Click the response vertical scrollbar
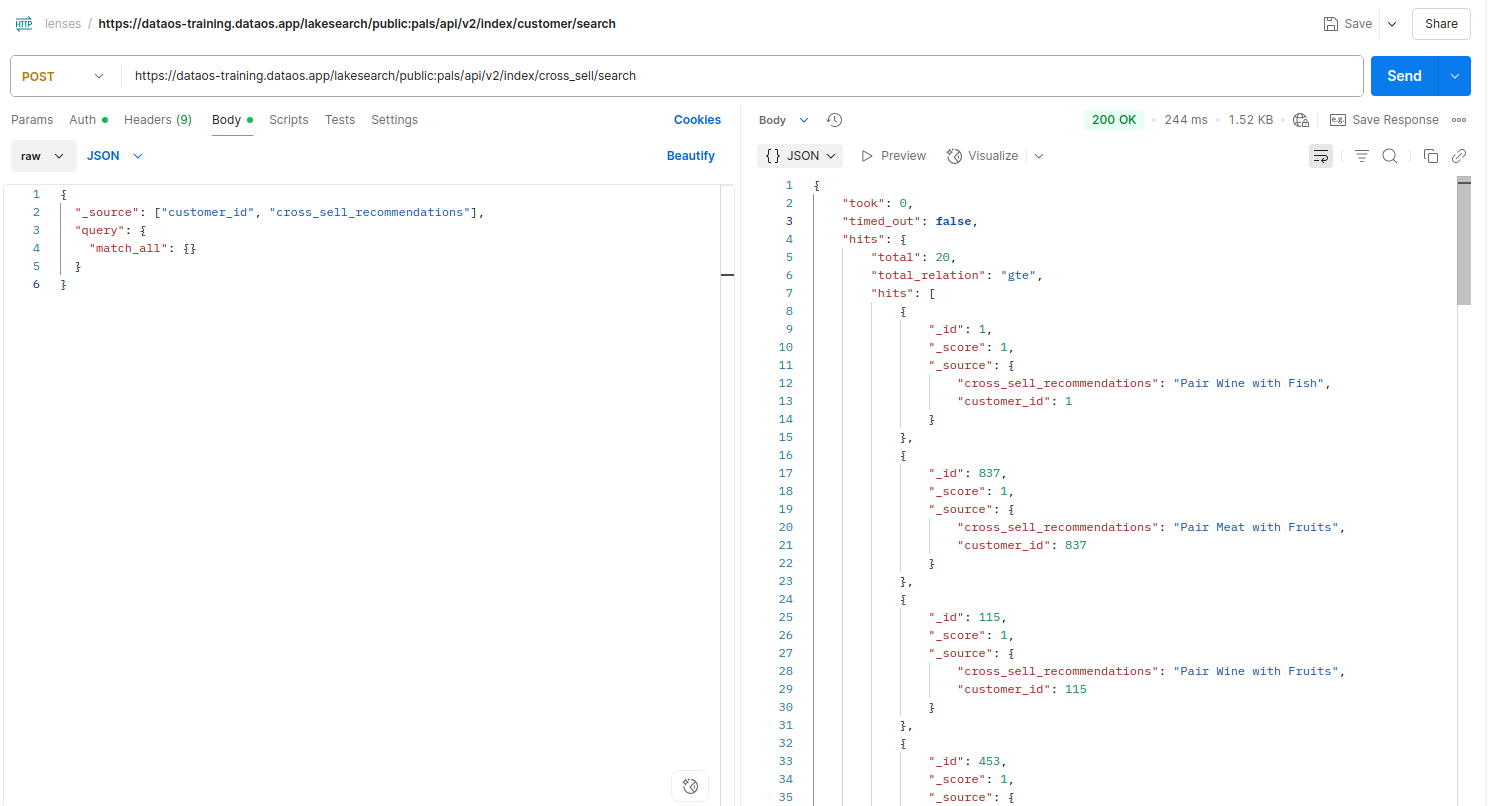 pyautogui.click(x=1464, y=240)
